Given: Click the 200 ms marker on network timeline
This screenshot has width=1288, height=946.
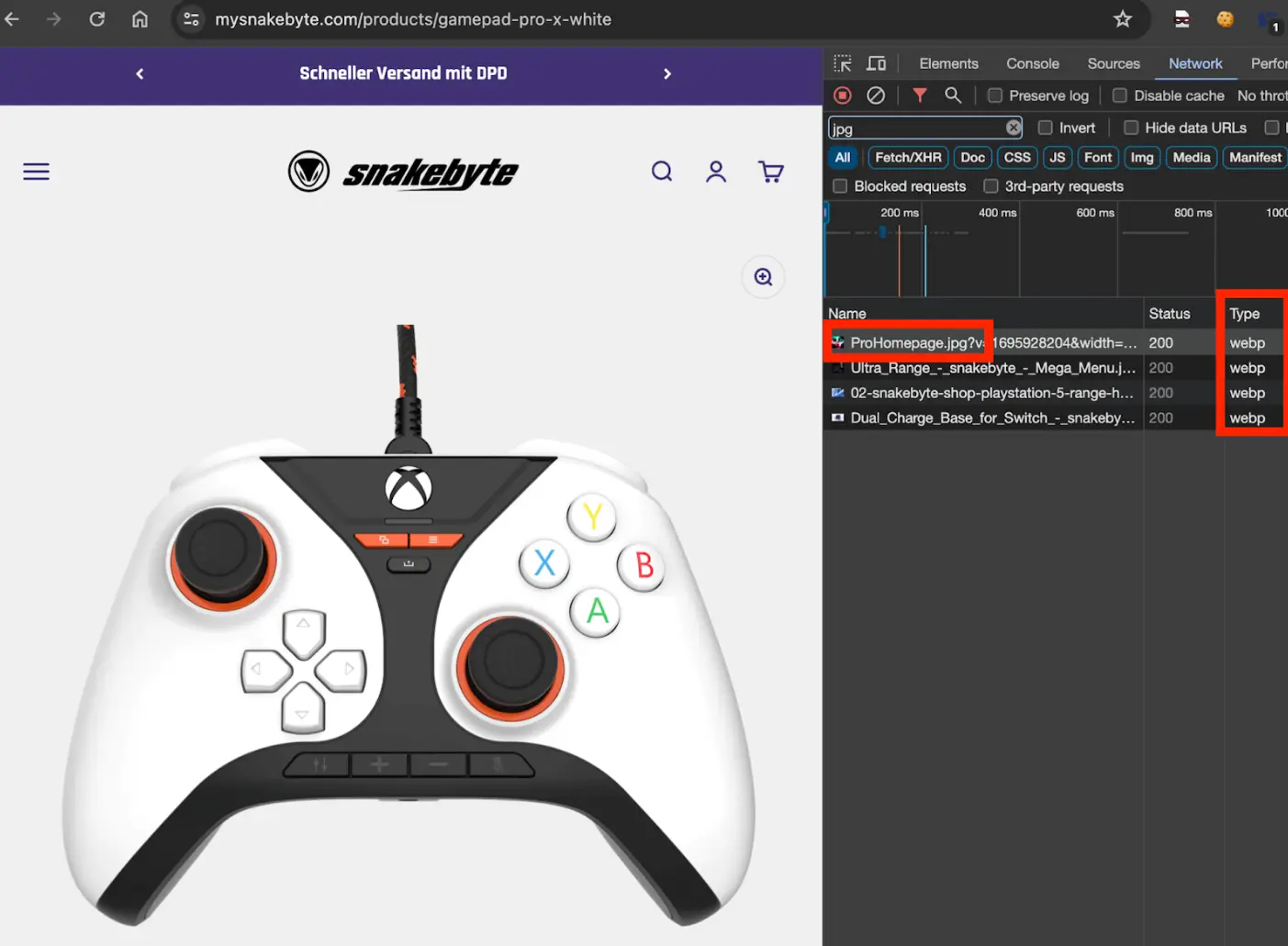Looking at the screenshot, I should pyautogui.click(x=899, y=213).
